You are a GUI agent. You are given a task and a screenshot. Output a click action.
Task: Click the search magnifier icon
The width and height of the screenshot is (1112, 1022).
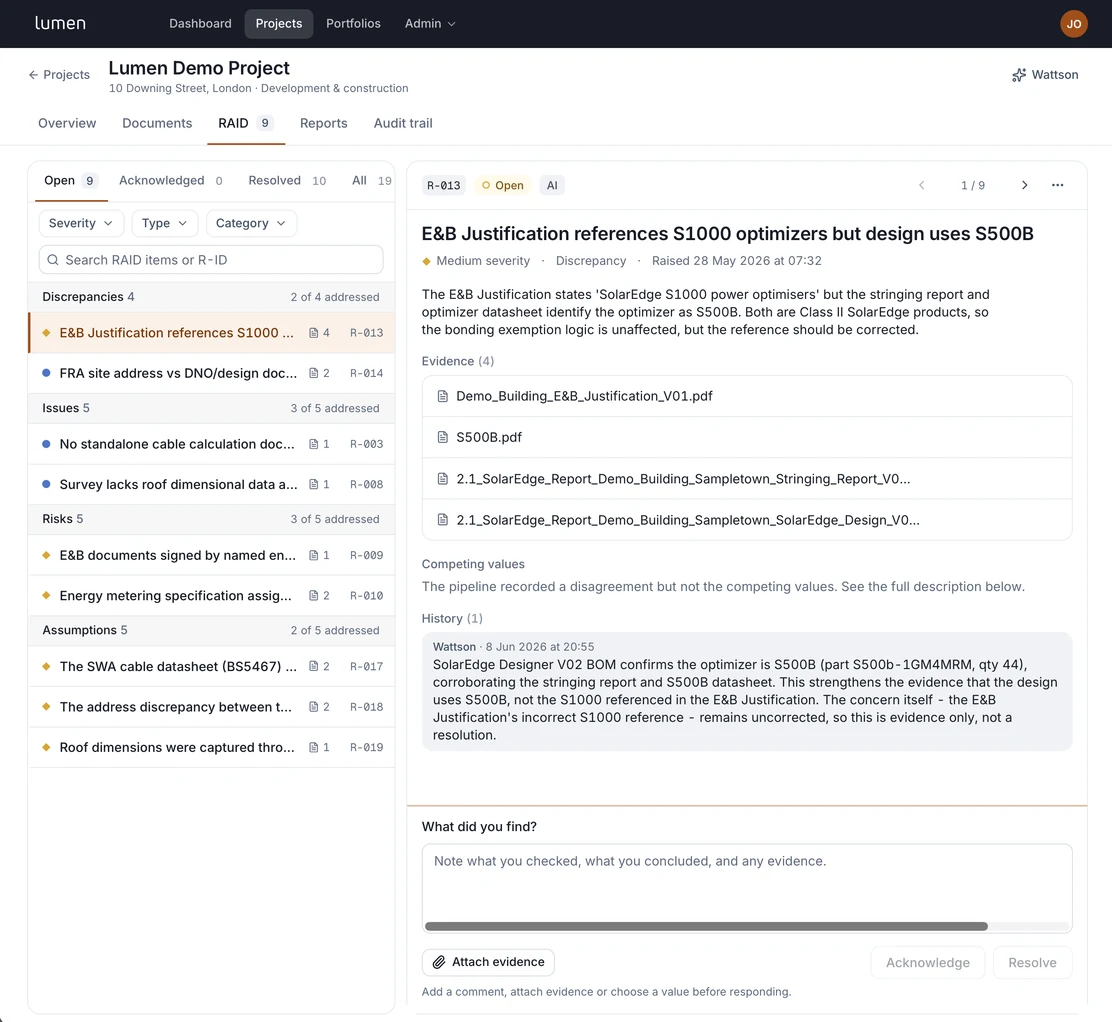tap(52, 260)
